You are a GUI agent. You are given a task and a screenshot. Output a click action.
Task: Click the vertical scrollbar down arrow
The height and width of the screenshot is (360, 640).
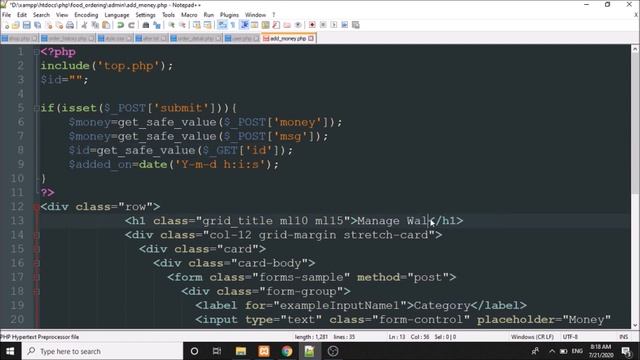pos(635,325)
